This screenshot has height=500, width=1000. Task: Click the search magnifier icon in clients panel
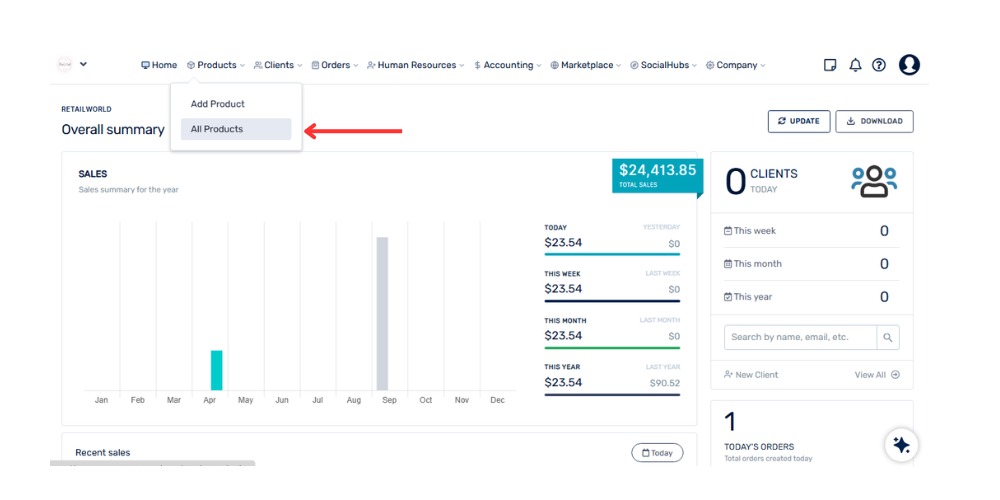(888, 337)
